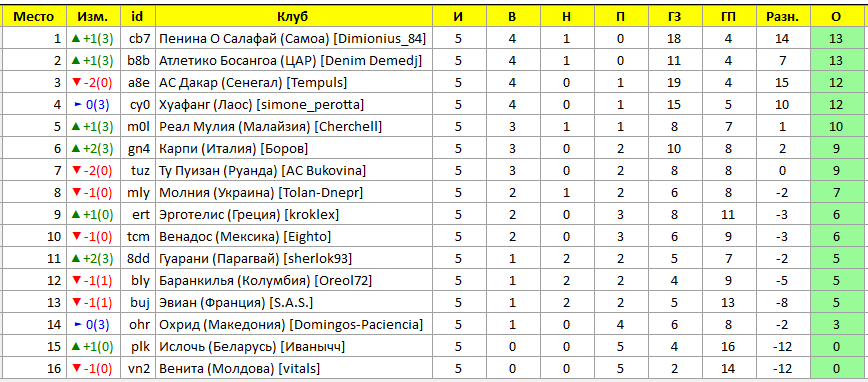Click green up arrow for Гуарани row
868x382 pixels.
coord(76,259)
